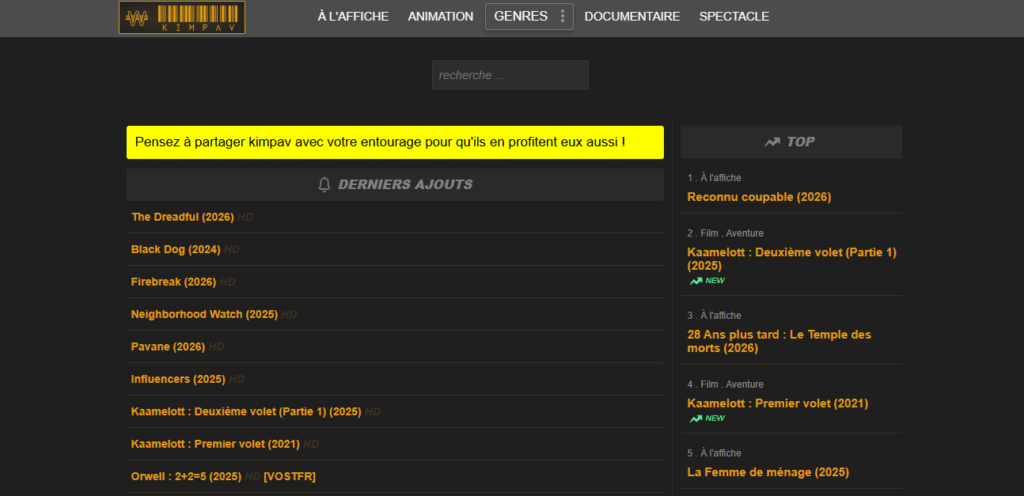Select Black Dog (2024) from latest additions
1024x496 pixels.
(x=175, y=249)
